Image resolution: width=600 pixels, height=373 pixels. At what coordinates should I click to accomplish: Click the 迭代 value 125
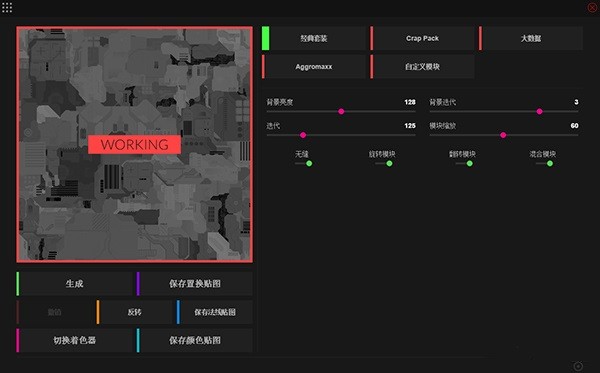pyautogui.click(x=410, y=126)
